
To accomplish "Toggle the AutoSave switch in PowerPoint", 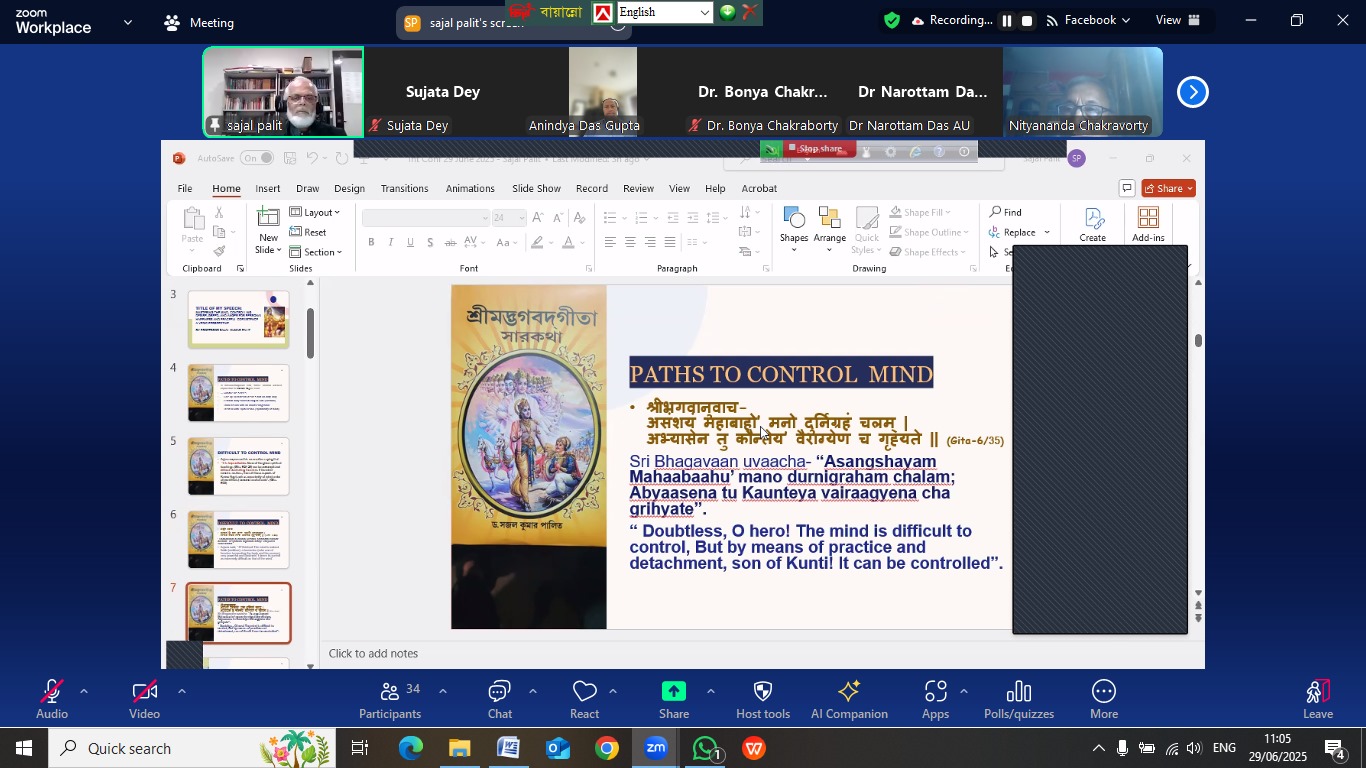I will tap(256, 158).
